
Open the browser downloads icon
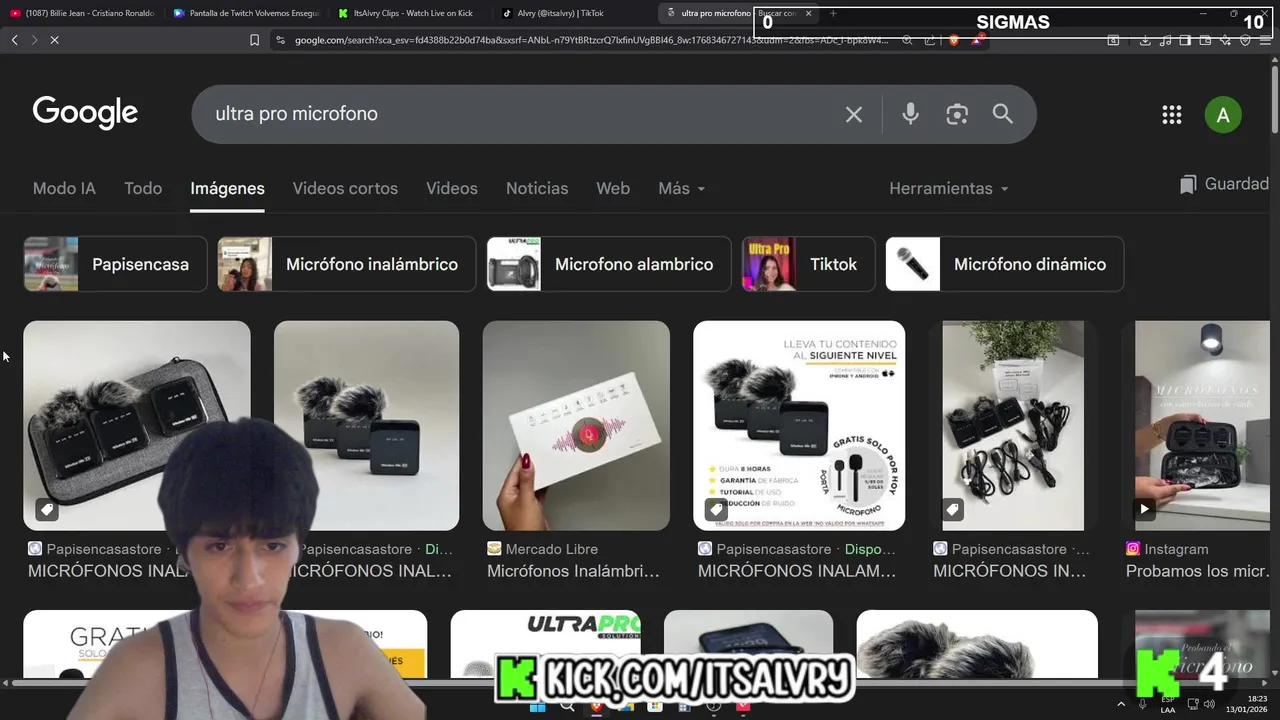tap(1145, 40)
